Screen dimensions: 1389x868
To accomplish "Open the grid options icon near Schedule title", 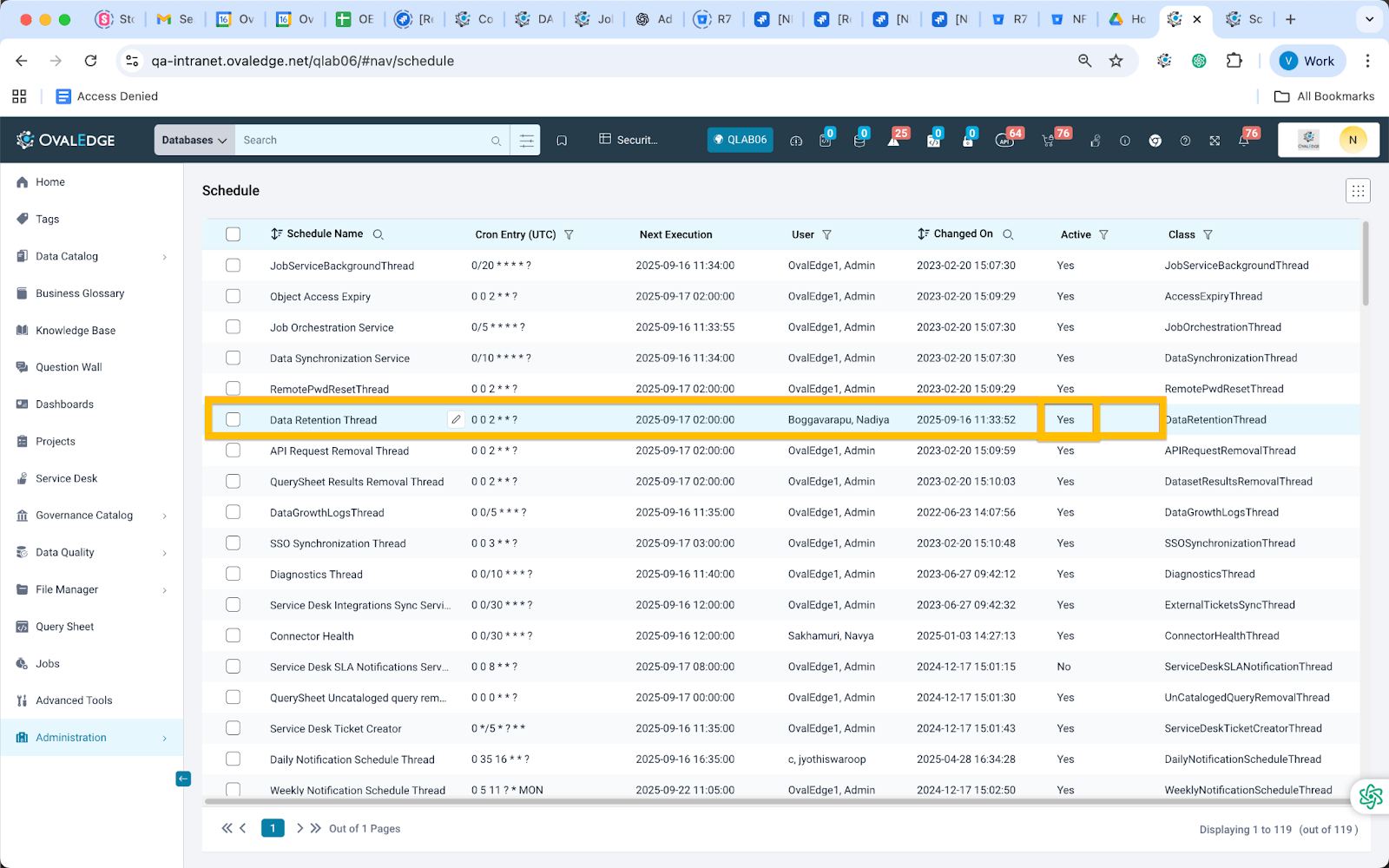I will tap(1358, 191).
